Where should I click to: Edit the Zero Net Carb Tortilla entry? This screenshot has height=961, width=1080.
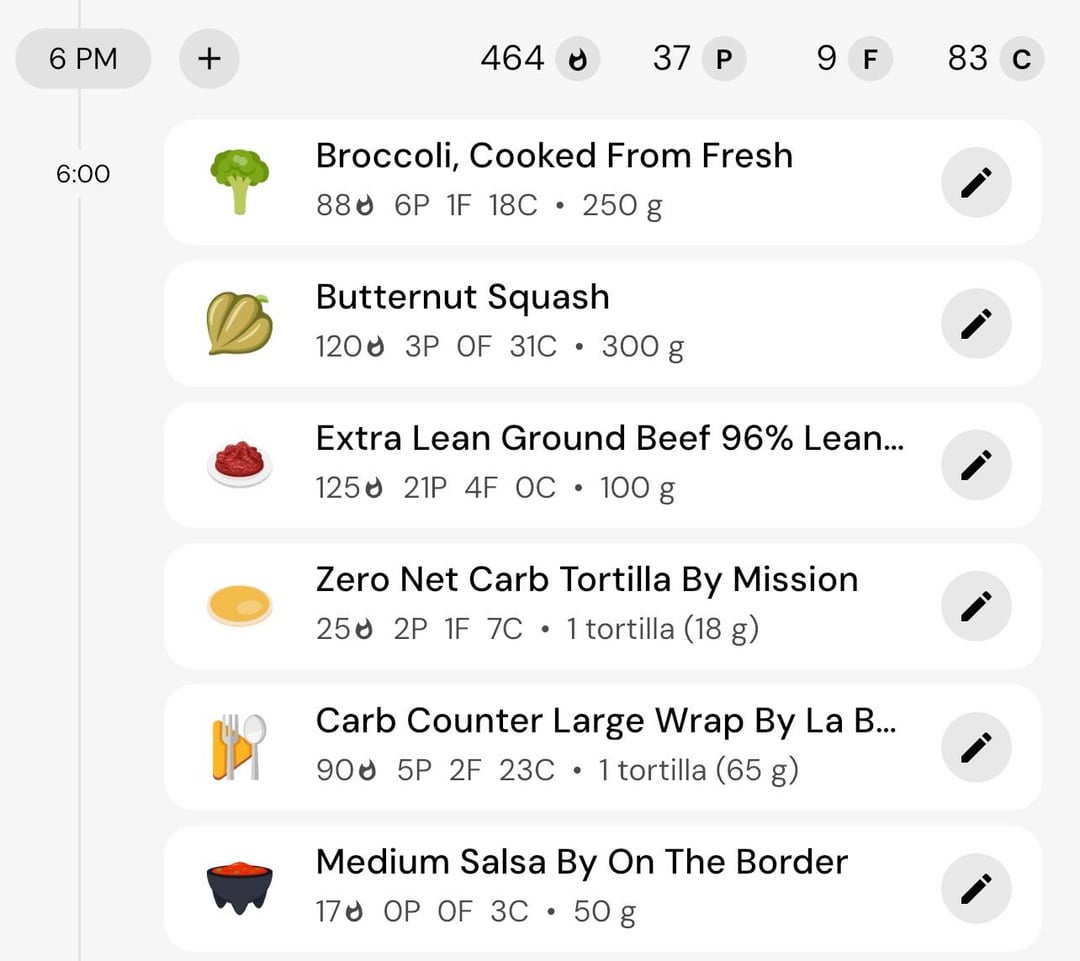pyautogui.click(x=976, y=606)
